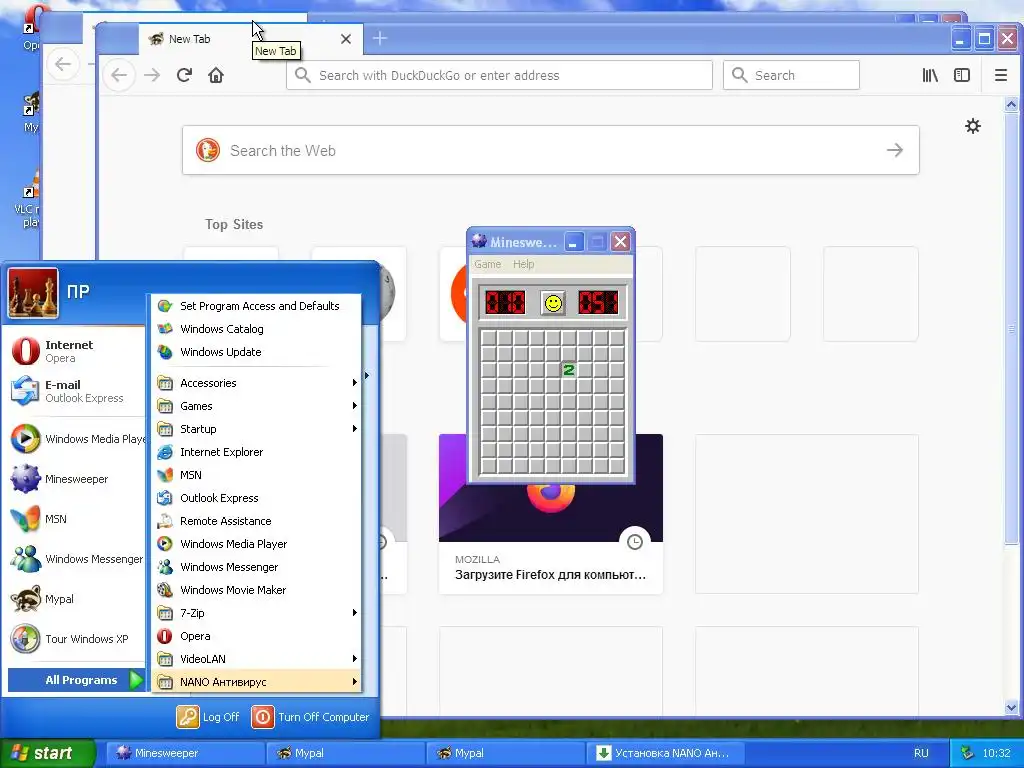Click Log Off button
The width and height of the screenshot is (1024, 768).
pos(208,717)
